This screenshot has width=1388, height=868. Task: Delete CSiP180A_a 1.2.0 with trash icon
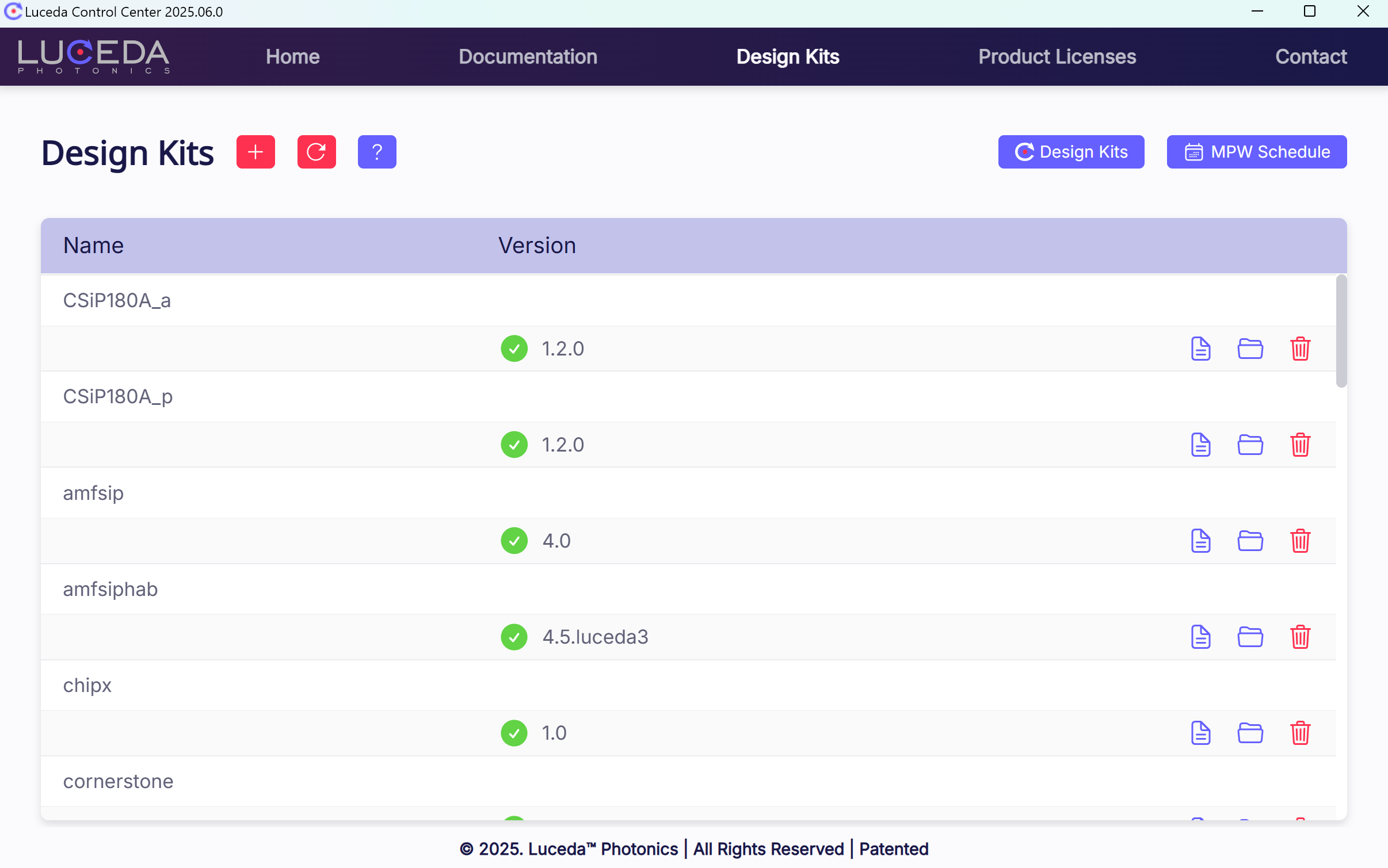click(x=1300, y=349)
